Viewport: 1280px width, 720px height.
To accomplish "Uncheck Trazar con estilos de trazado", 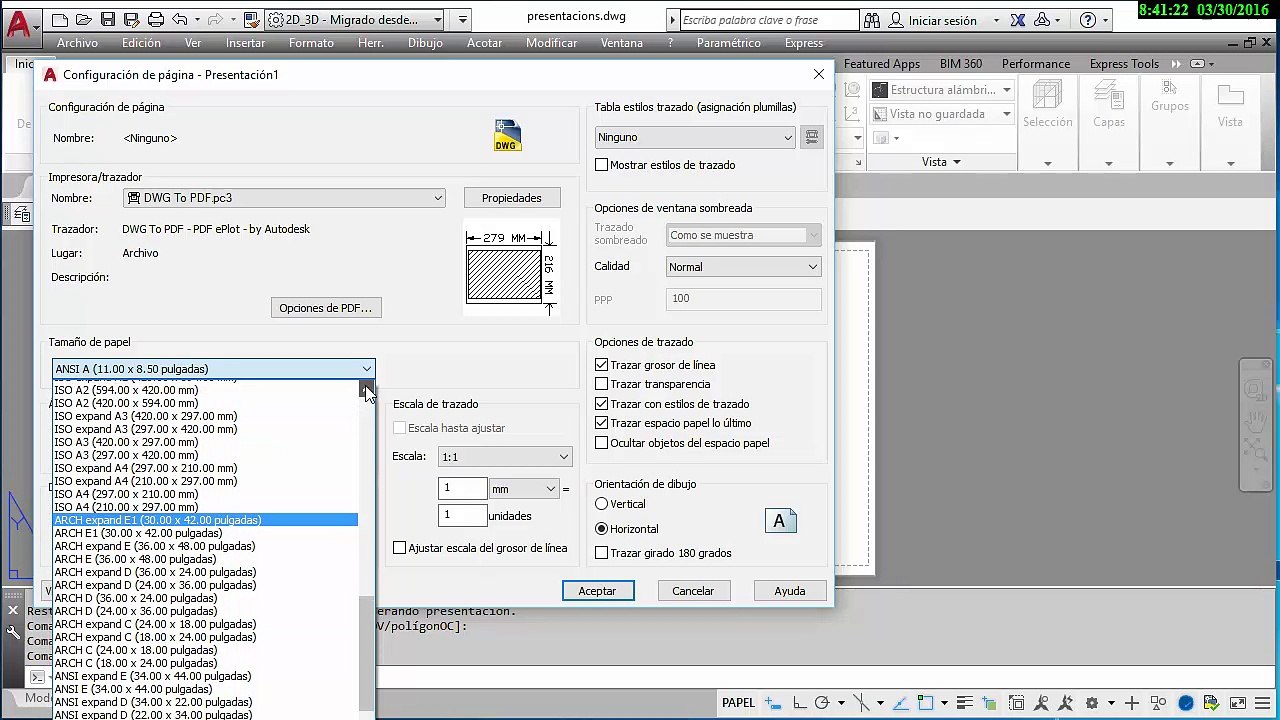I will pos(602,404).
